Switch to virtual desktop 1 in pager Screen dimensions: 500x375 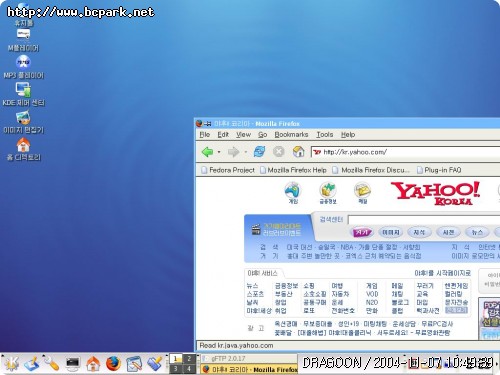pyautogui.click(x=175, y=359)
